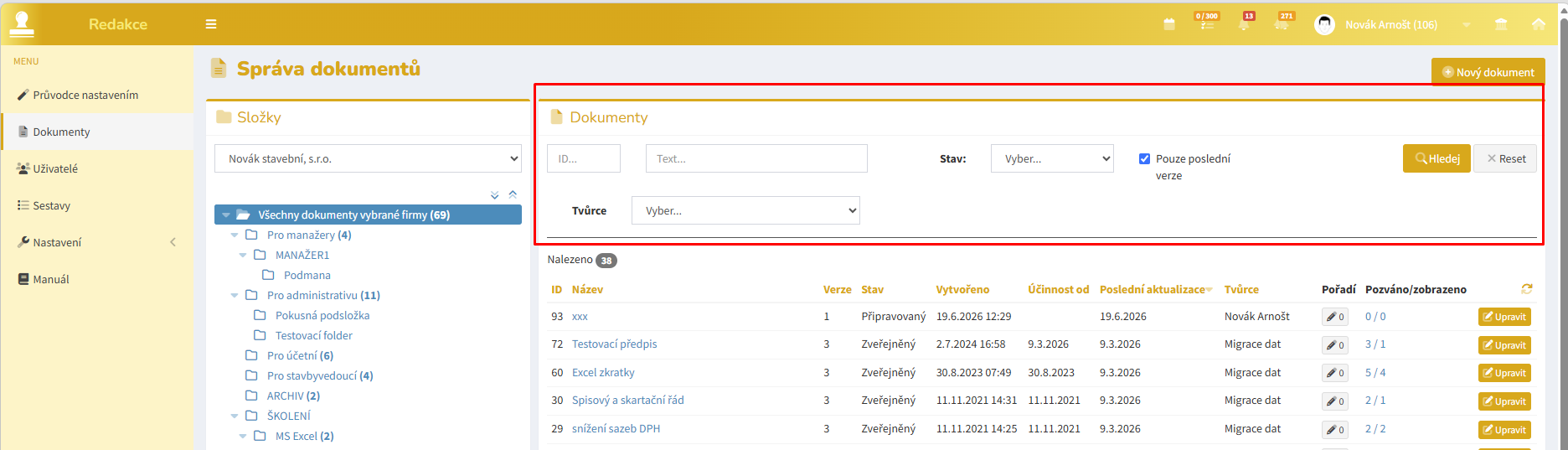Viewport: 1568px width, 450px height.
Task: Select Dokumenty in the side menu
Action: (x=97, y=132)
